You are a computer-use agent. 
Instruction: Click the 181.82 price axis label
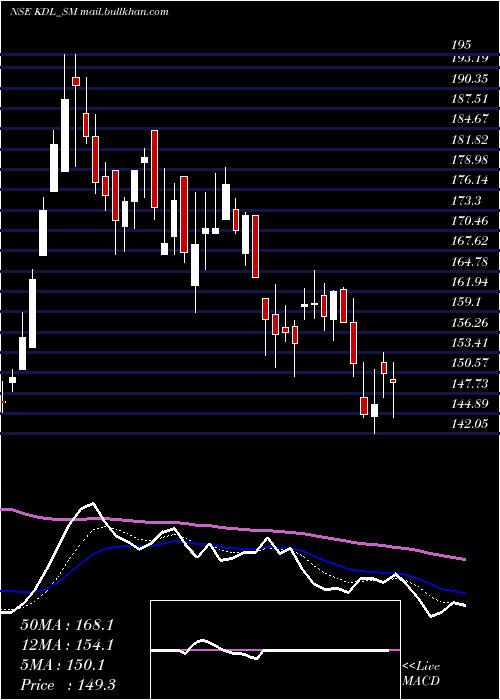[469, 140]
